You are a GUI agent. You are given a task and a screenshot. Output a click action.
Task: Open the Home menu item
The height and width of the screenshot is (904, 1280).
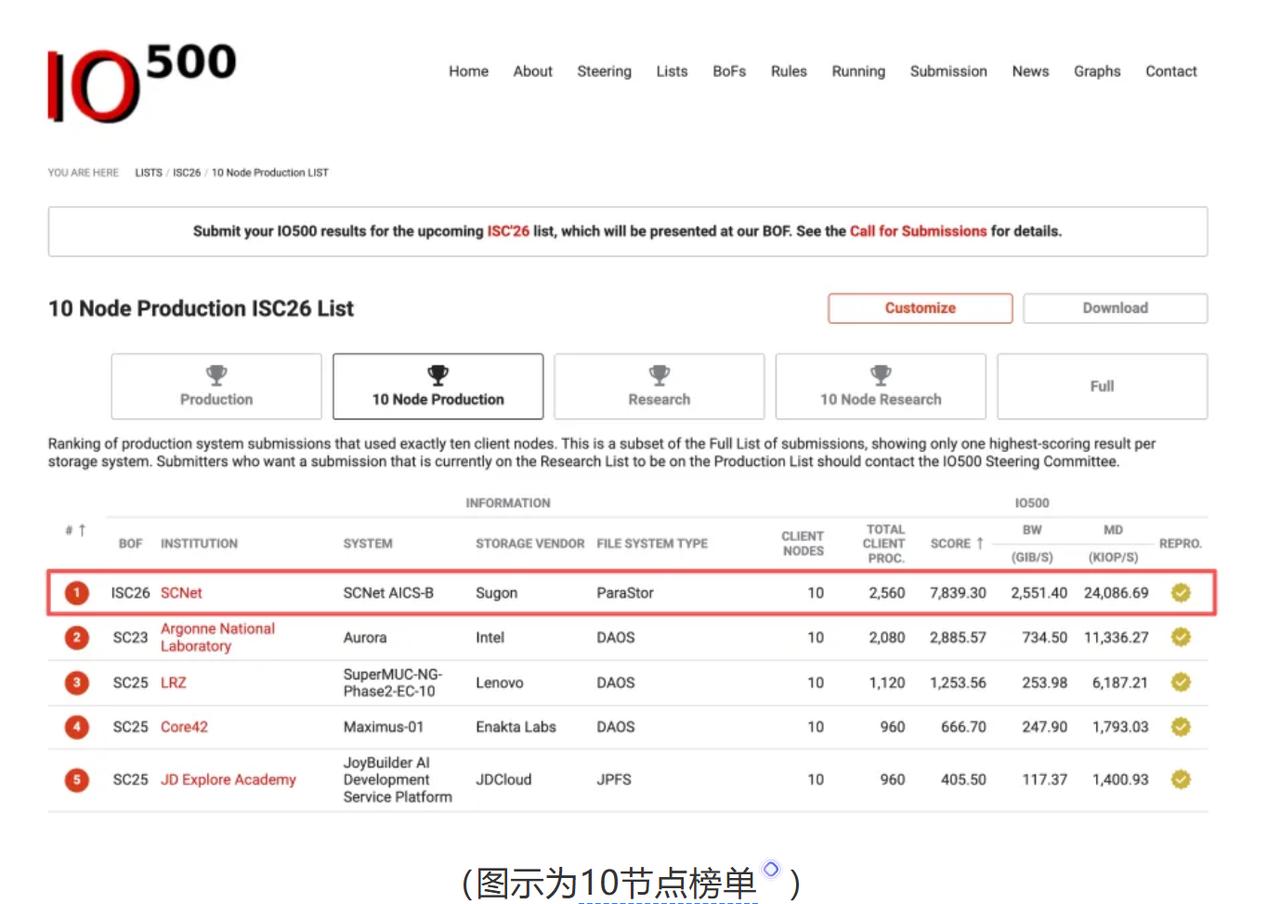pyautogui.click(x=468, y=71)
